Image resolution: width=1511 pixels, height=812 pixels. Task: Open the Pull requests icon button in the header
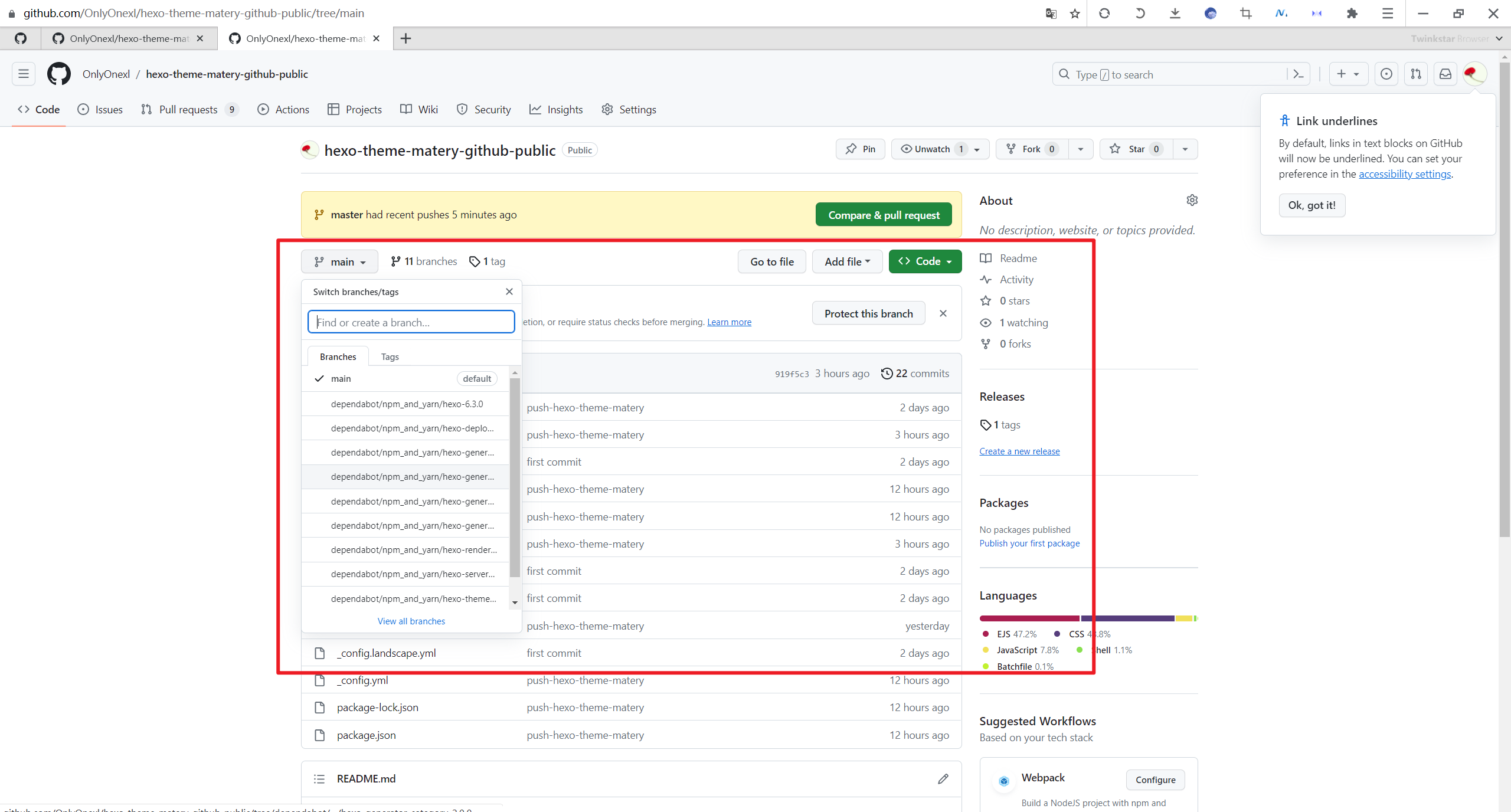(1415, 74)
